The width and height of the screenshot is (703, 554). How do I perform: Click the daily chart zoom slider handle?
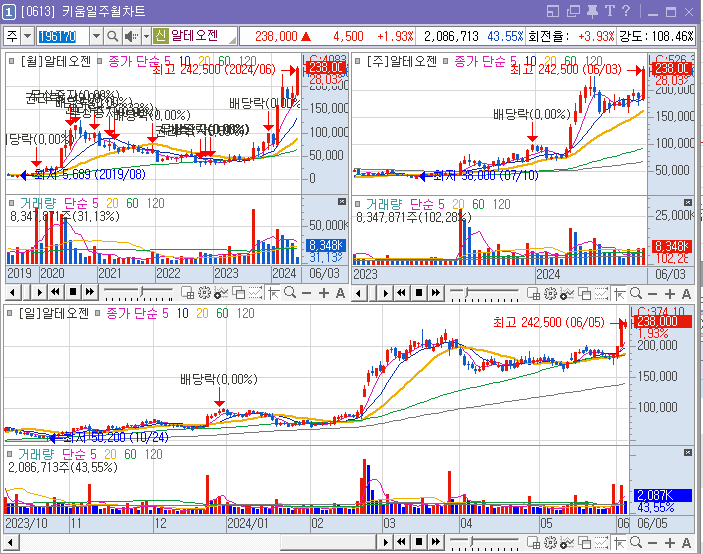click(471, 542)
